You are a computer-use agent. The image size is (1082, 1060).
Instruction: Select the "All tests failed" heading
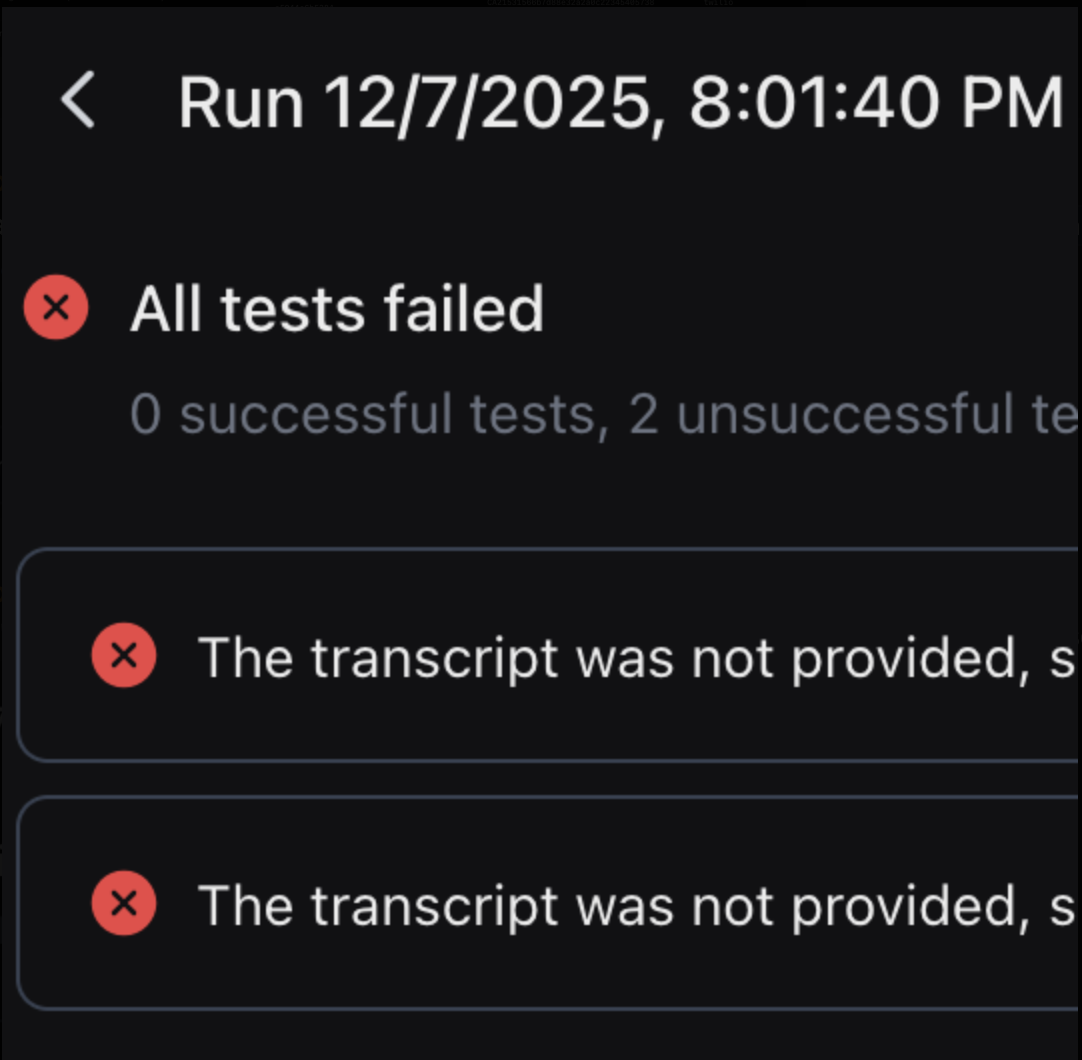click(x=337, y=309)
